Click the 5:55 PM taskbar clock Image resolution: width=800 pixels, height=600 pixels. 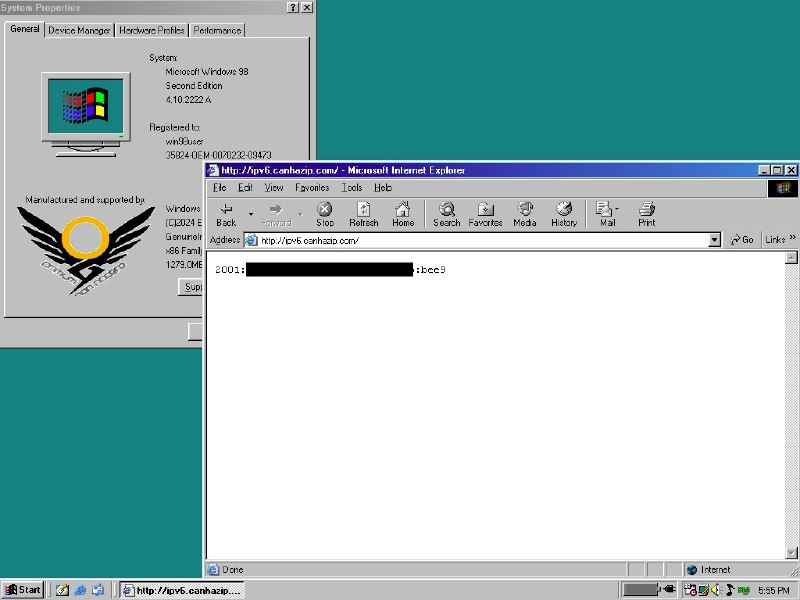773,590
